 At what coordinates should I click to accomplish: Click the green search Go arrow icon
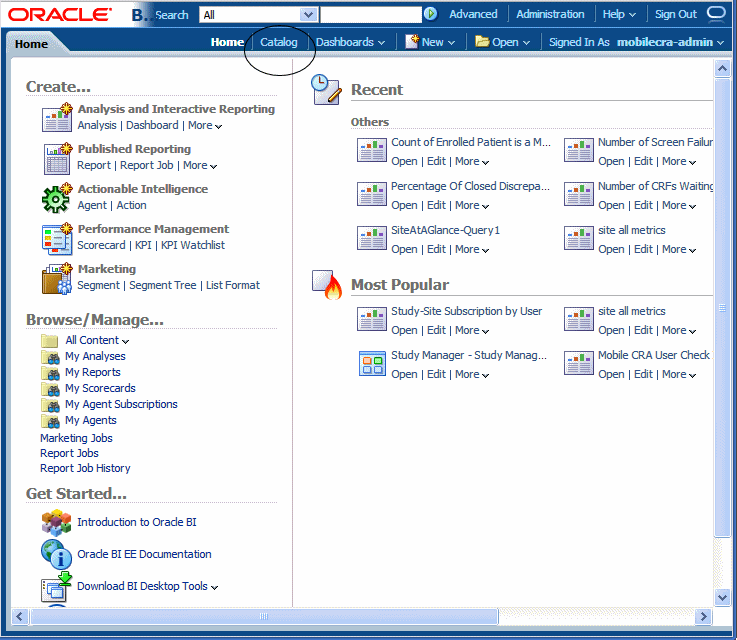430,14
